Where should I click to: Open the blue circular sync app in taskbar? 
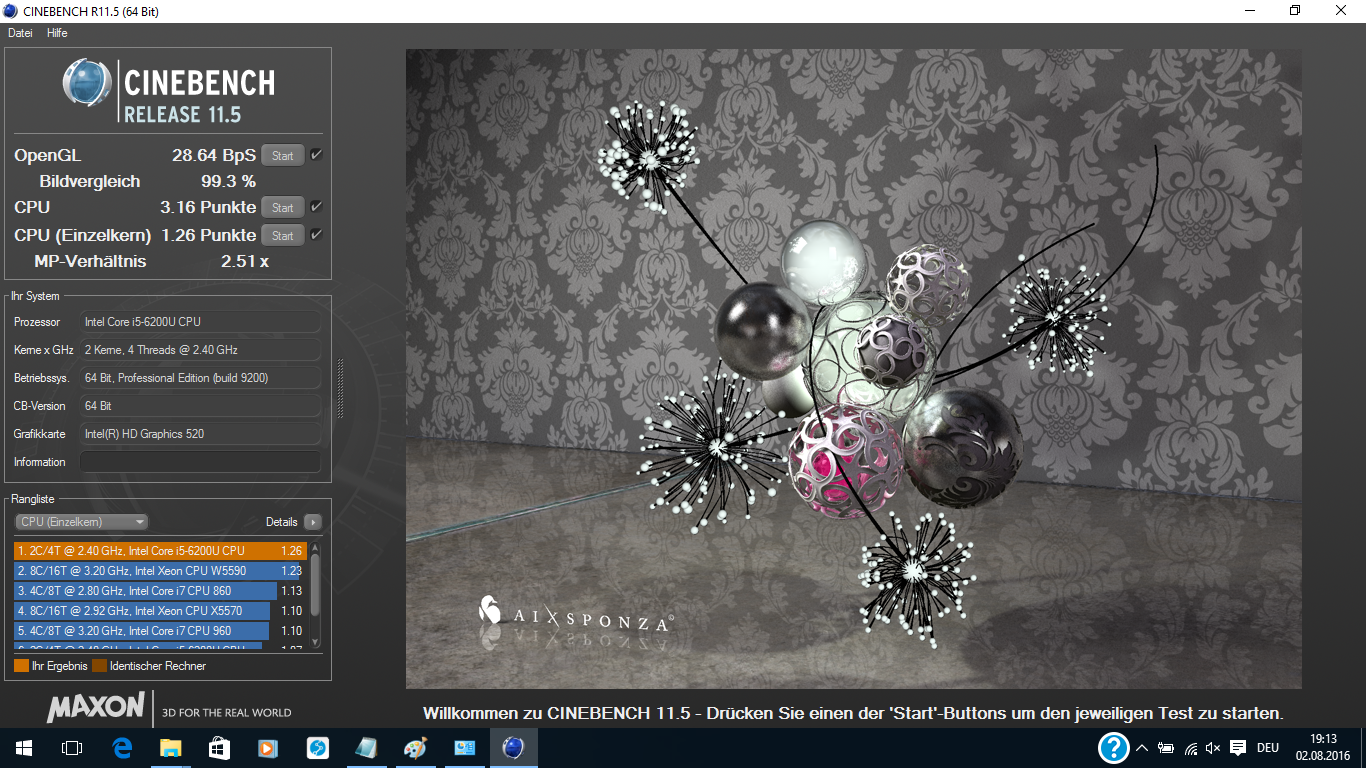tap(318, 748)
